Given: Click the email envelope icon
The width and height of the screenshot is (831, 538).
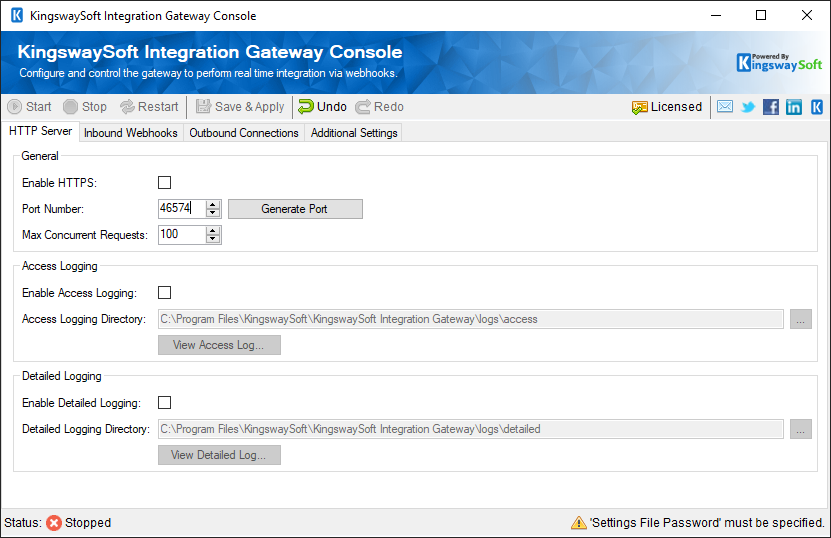Looking at the screenshot, I should 725,107.
